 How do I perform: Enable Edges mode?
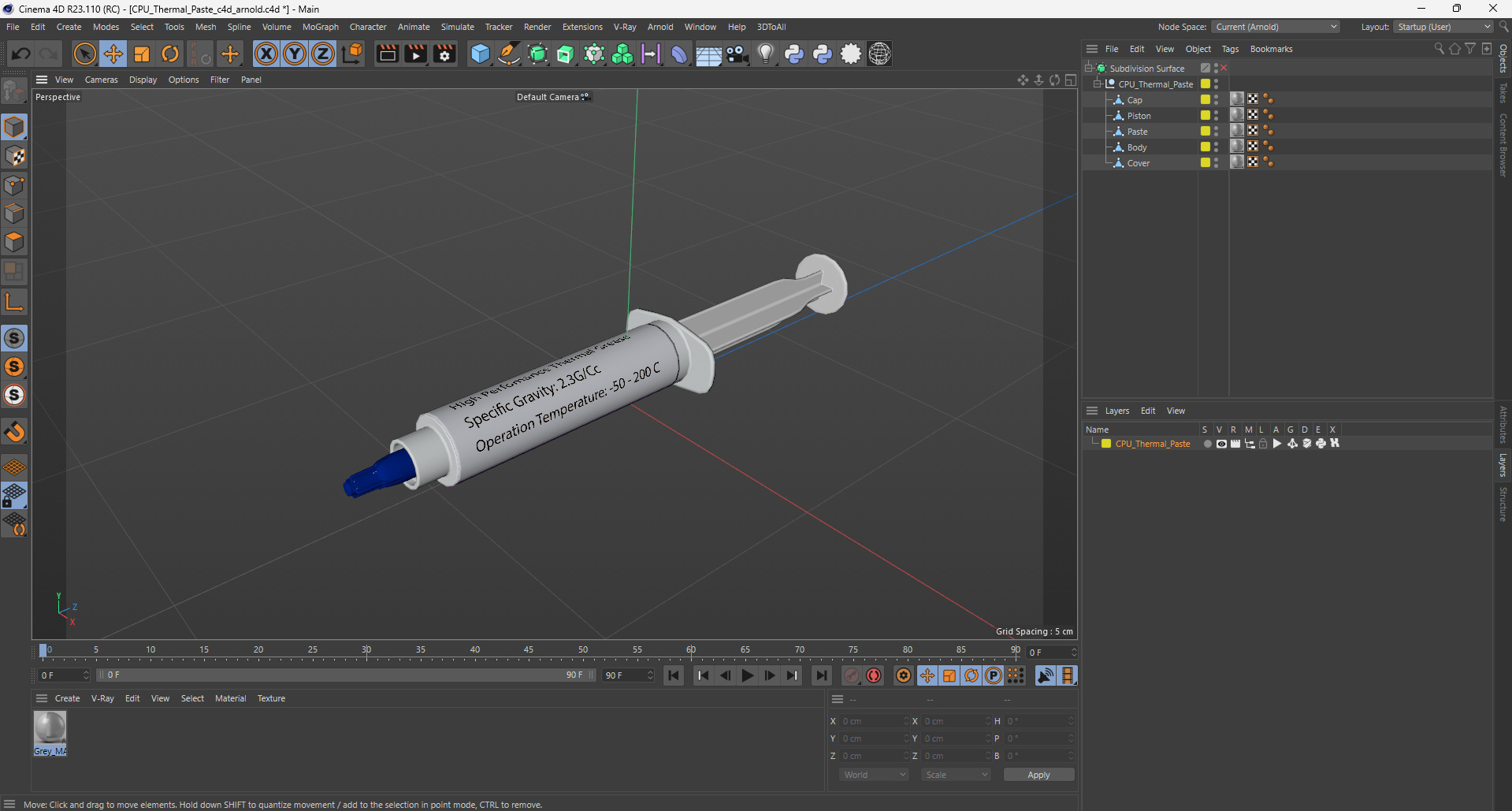tap(14, 214)
